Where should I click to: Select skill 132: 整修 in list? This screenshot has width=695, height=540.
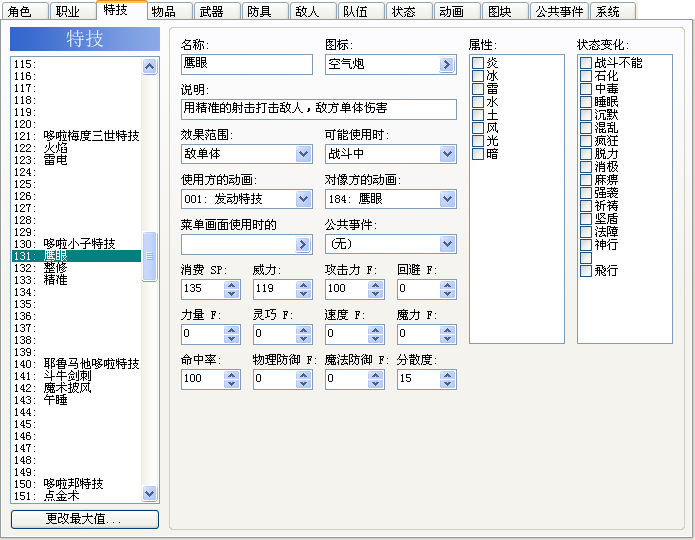tap(76, 268)
